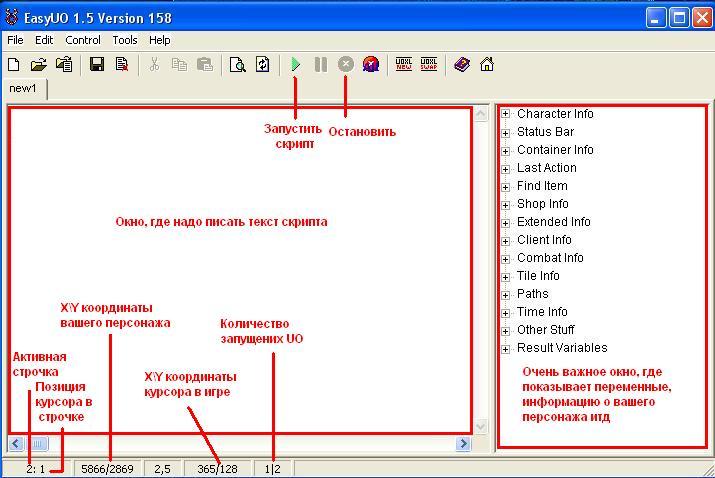Click the stop all scripts icon
The width and height of the screenshot is (715, 478).
(x=371, y=65)
